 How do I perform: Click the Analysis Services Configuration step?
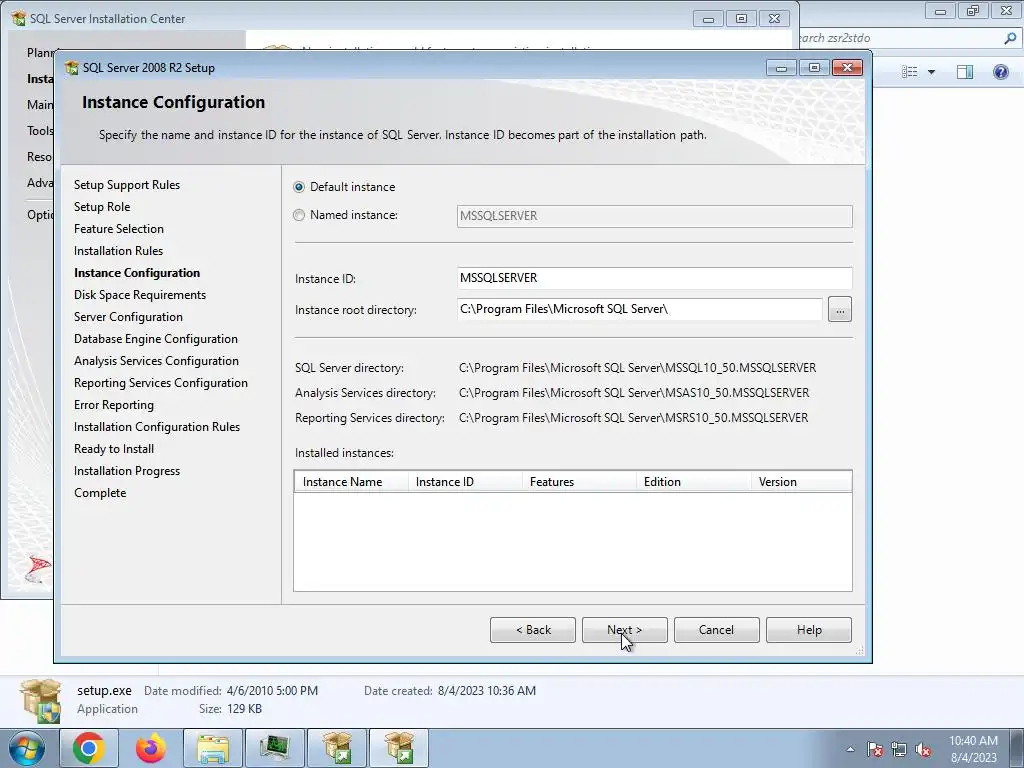156,361
